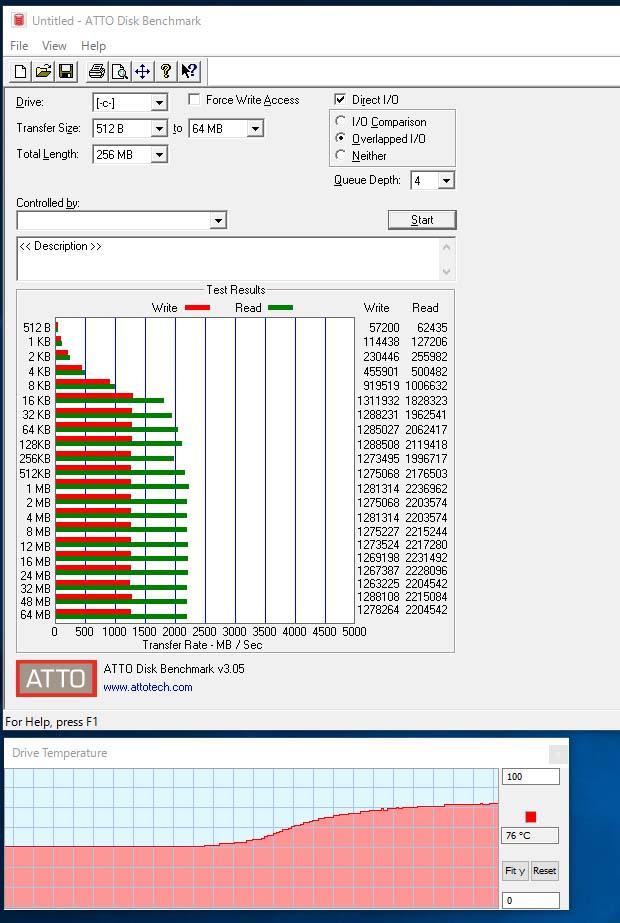The height and width of the screenshot is (923, 620).
Task: Click the Print Preview toolbar icon
Action: coord(120,72)
